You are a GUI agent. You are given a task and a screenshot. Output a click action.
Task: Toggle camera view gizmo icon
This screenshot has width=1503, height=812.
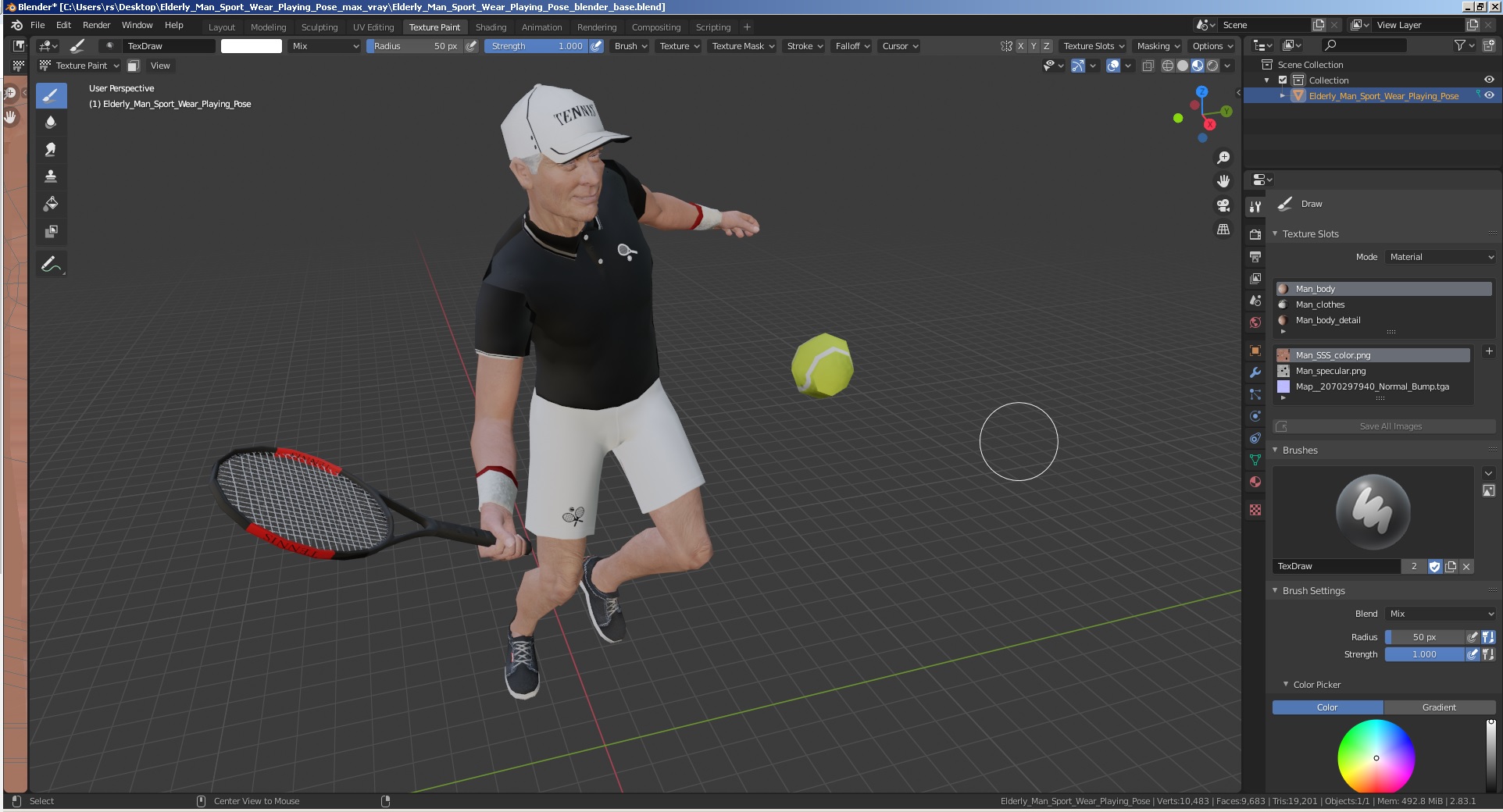[1223, 205]
